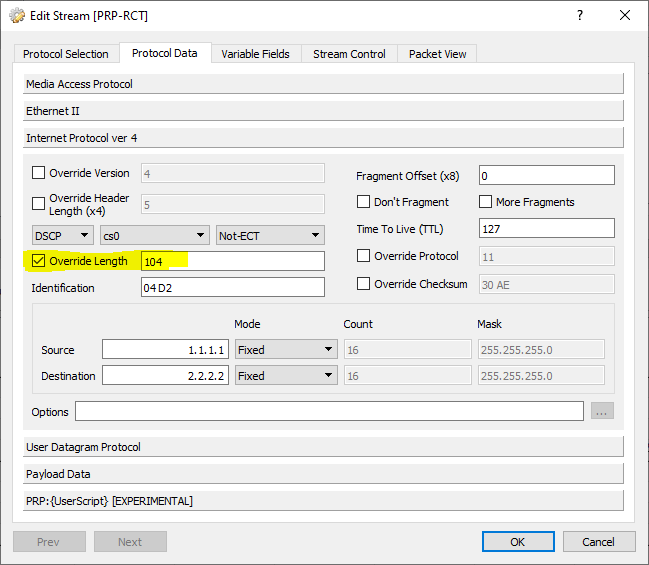This screenshot has height=565, width=649.
Task: Uncheck the Override Length checkbox
Action: tap(38, 261)
